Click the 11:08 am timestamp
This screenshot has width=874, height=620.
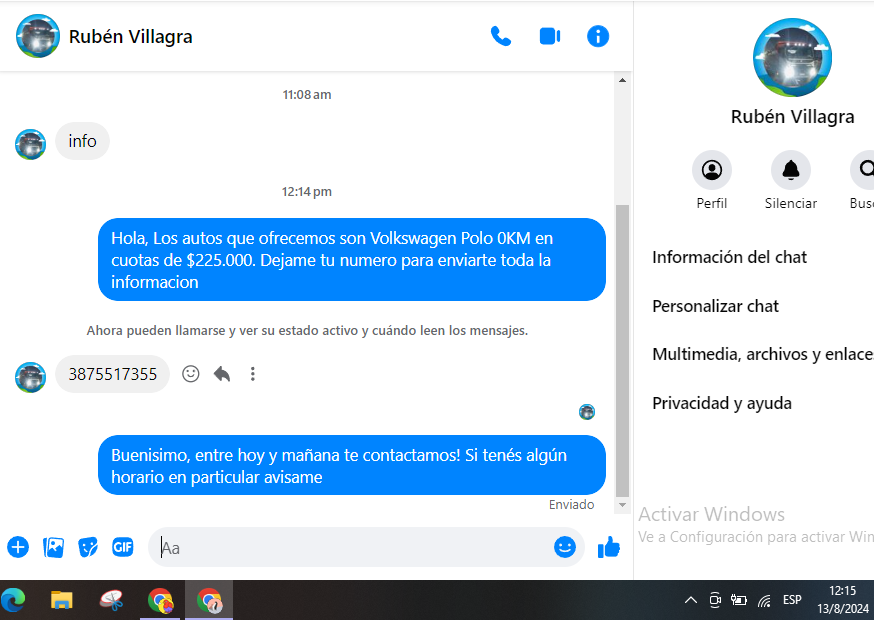307,95
